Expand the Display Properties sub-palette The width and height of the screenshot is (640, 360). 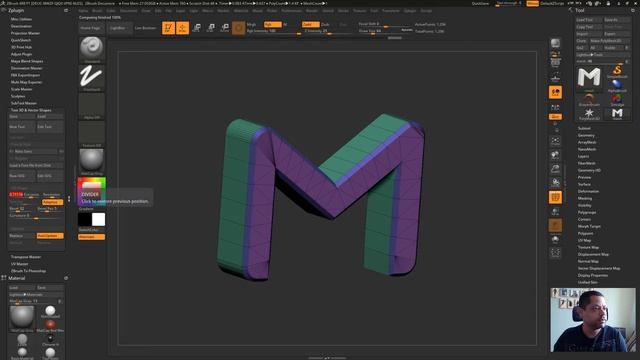tap(593, 275)
